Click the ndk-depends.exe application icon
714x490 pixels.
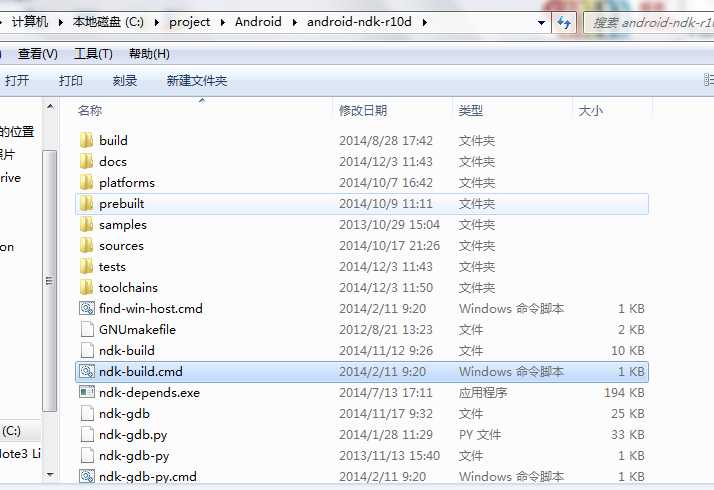[x=87, y=392]
